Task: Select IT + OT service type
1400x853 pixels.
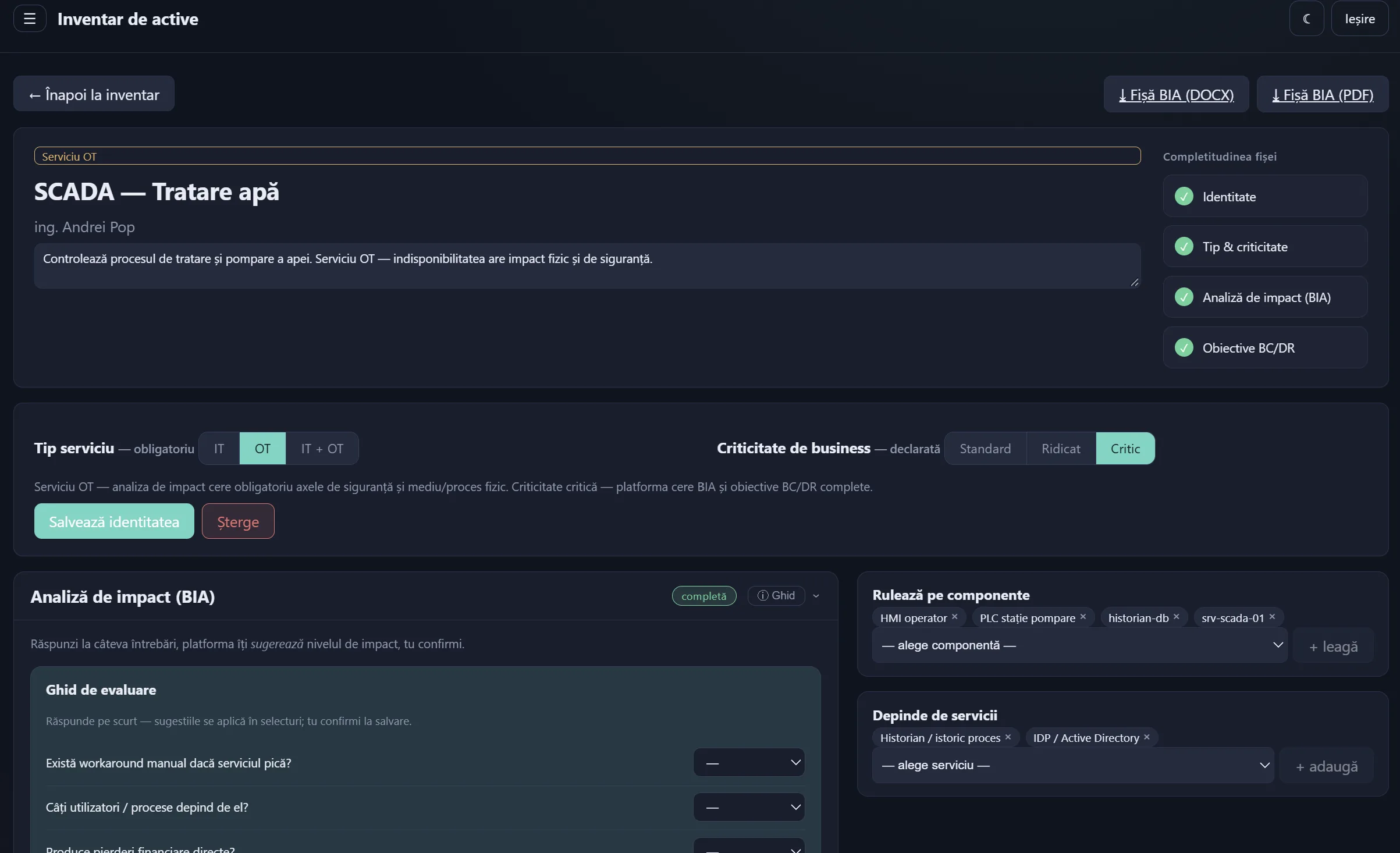Action: coord(322,449)
